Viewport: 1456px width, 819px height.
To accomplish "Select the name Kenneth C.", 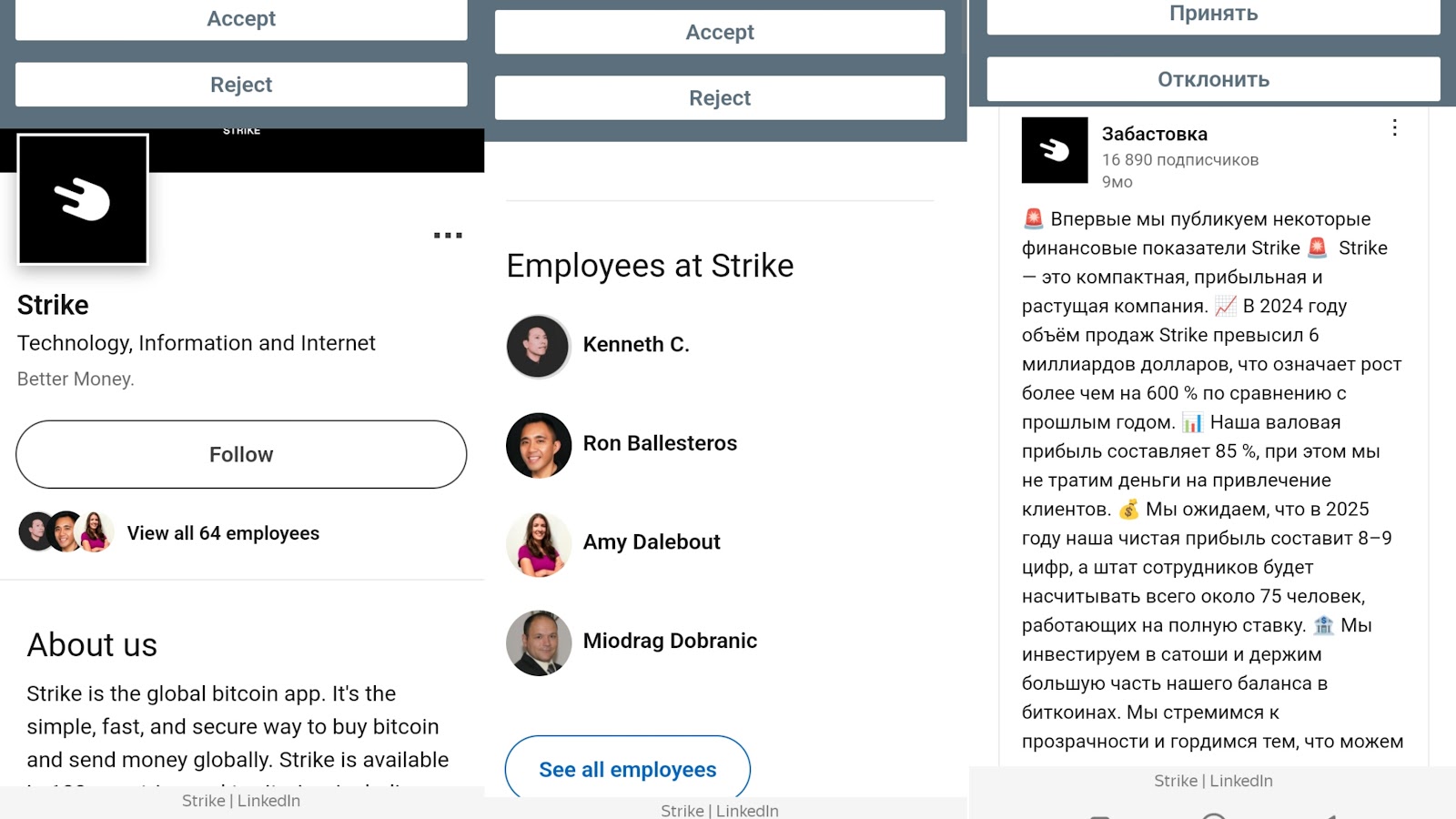I will tap(636, 345).
